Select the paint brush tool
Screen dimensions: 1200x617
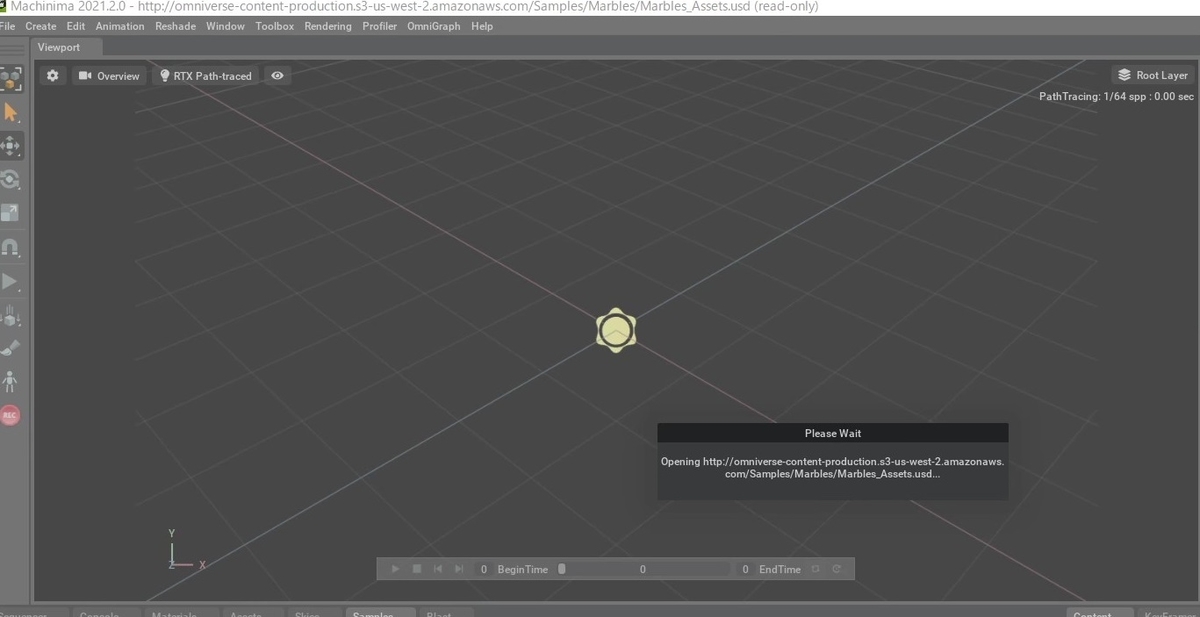[12, 348]
